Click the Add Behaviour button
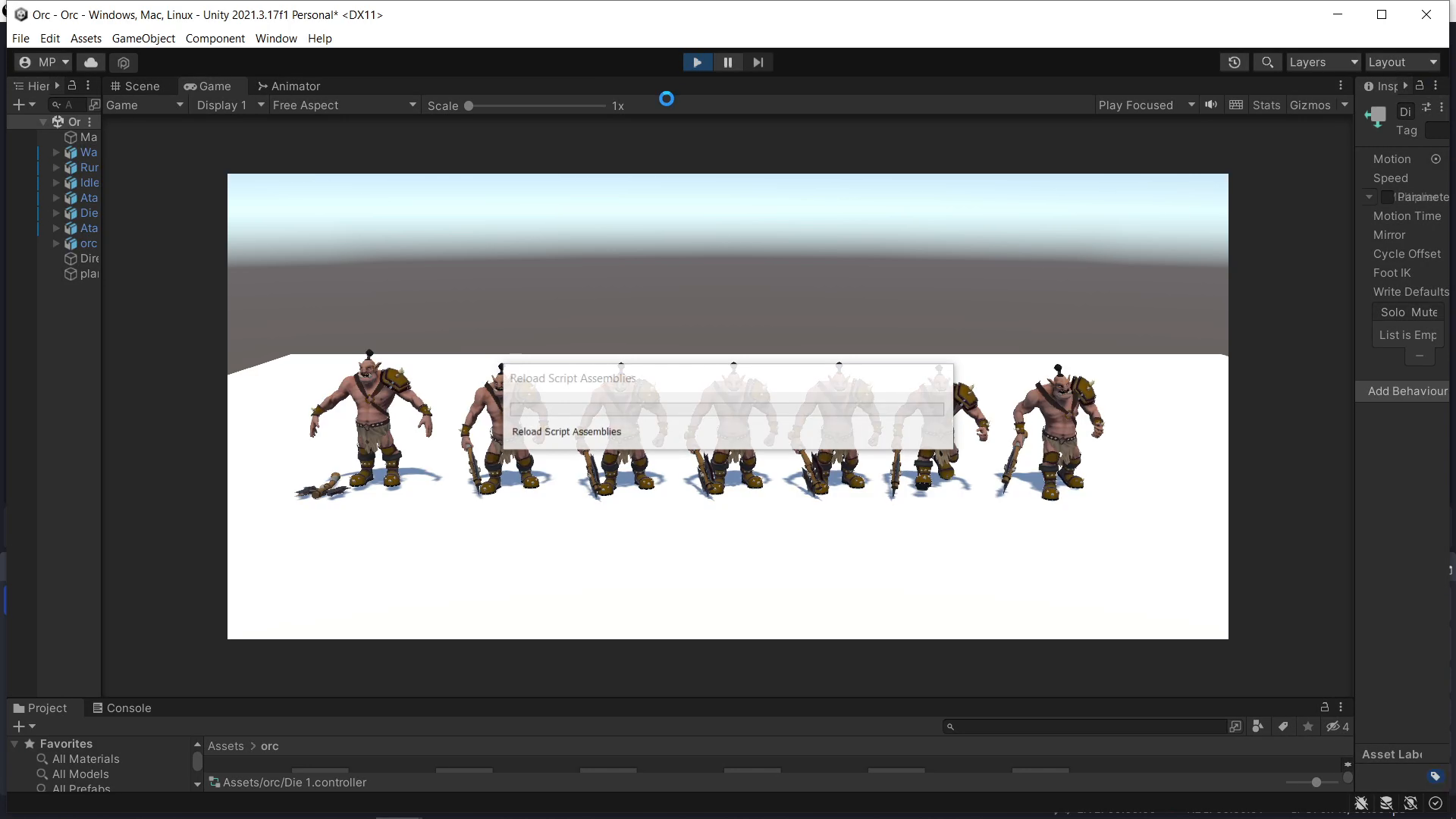This screenshot has width=1456, height=819. click(x=1407, y=391)
